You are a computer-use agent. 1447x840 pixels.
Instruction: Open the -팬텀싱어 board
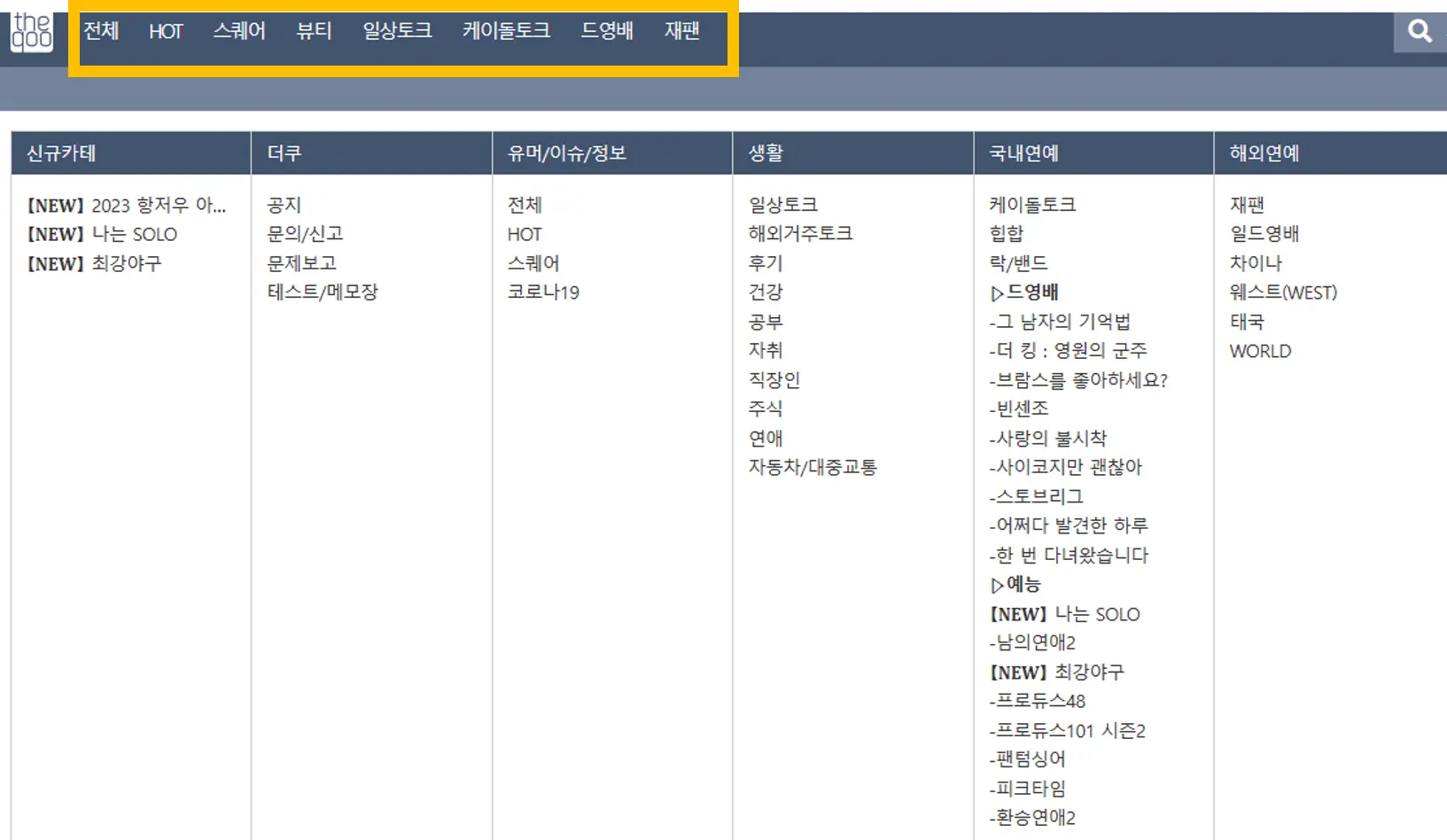click(x=1028, y=759)
